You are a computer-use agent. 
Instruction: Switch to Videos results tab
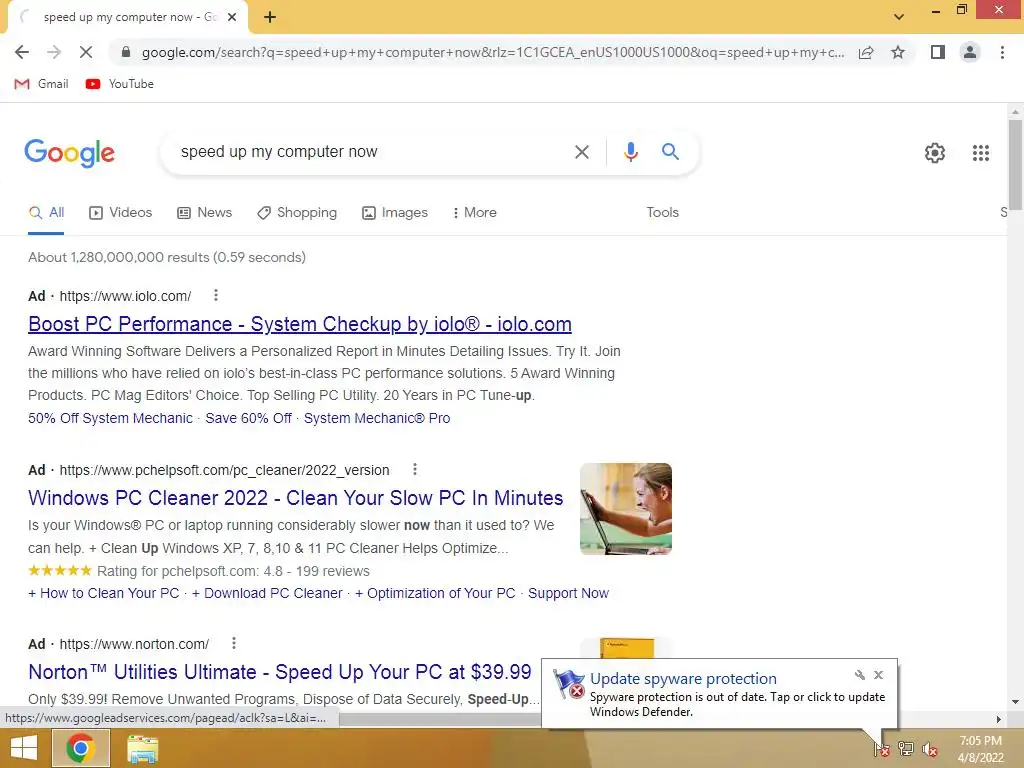point(121,213)
